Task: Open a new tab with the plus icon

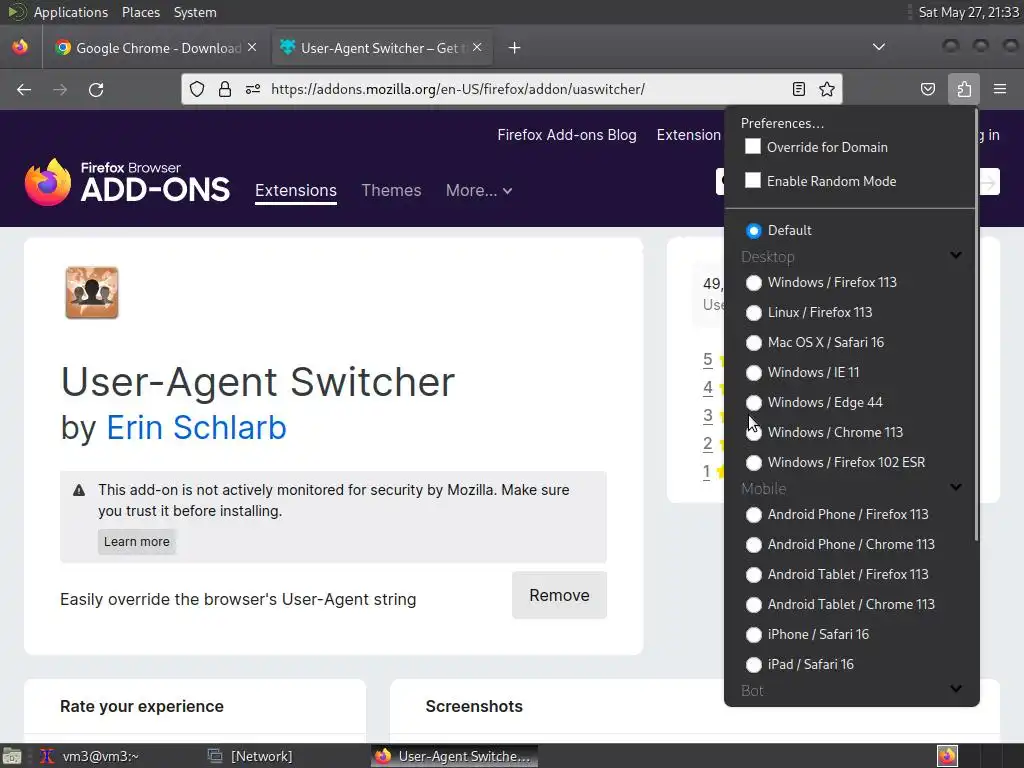Action: pyautogui.click(x=515, y=48)
